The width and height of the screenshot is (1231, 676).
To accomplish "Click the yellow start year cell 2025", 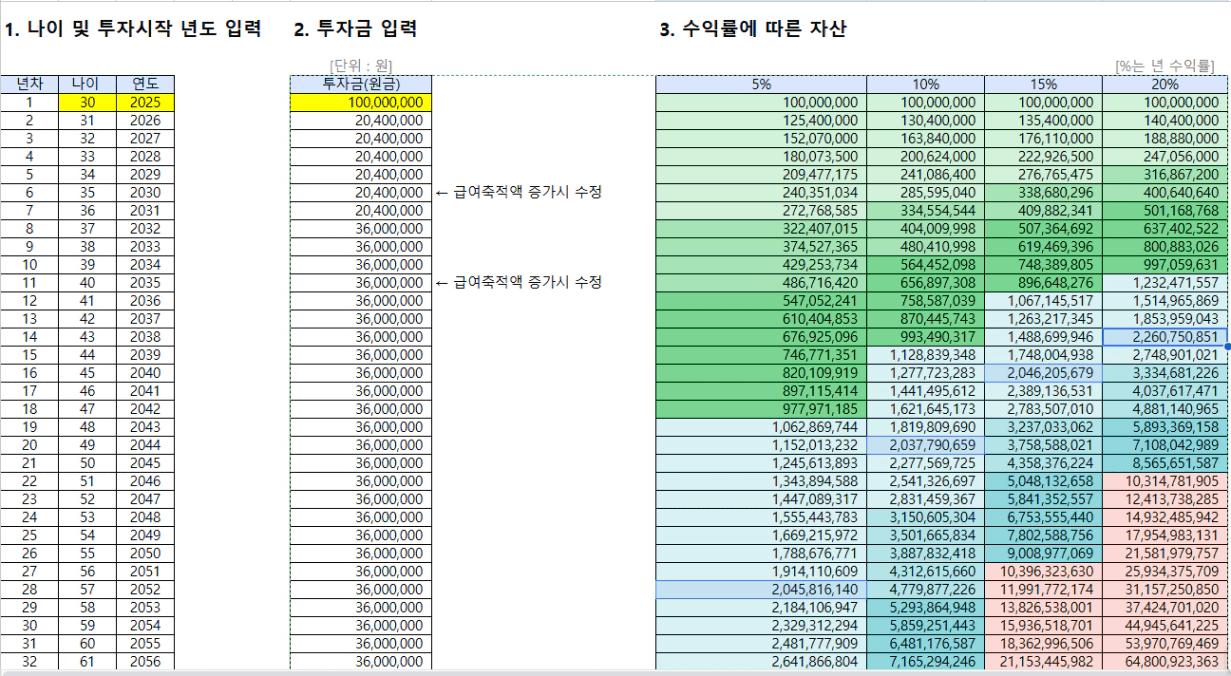I will pos(145,102).
